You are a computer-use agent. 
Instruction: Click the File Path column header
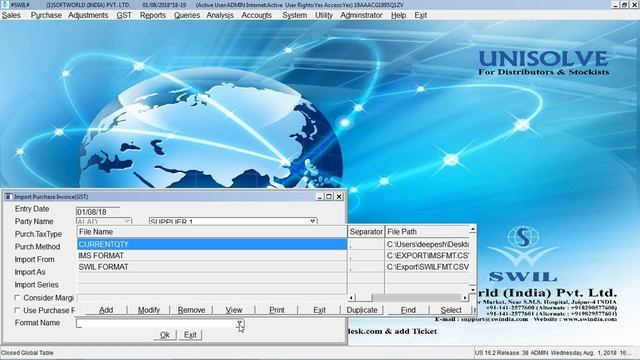pos(427,231)
